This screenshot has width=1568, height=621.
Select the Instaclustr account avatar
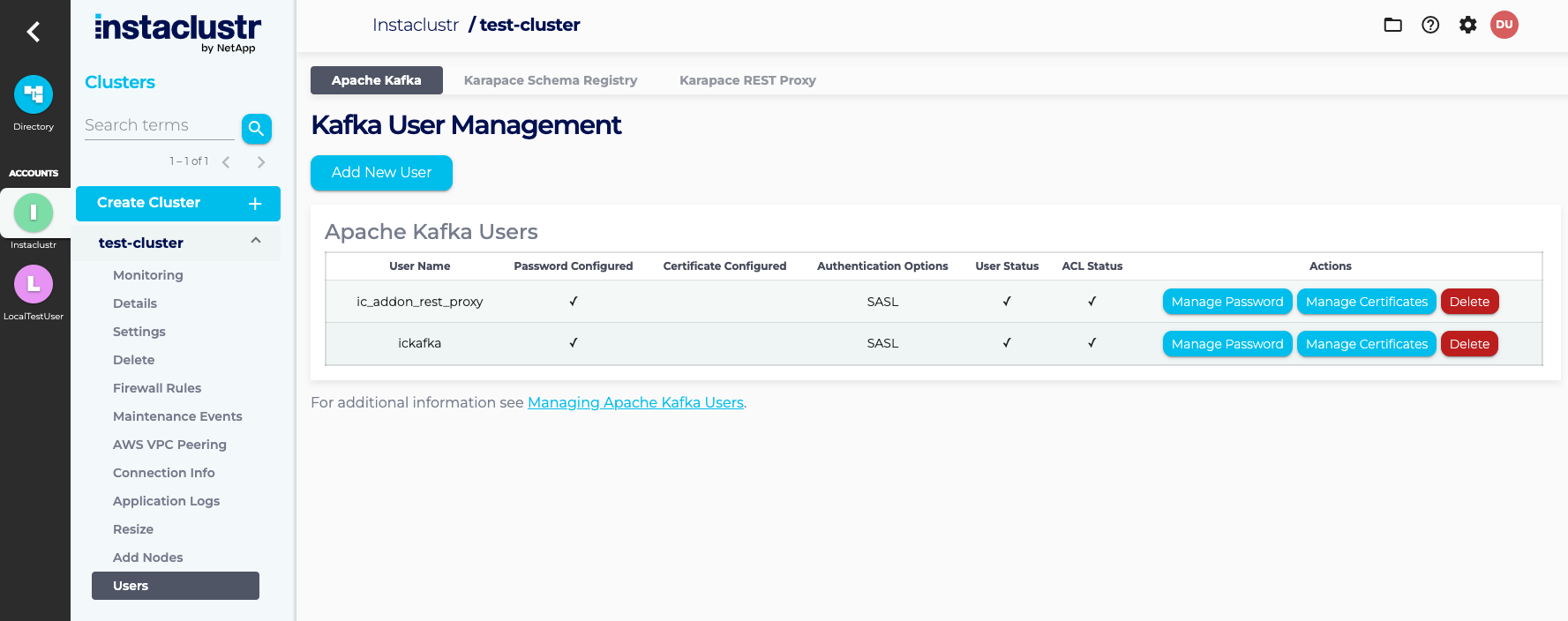(34, 213)
